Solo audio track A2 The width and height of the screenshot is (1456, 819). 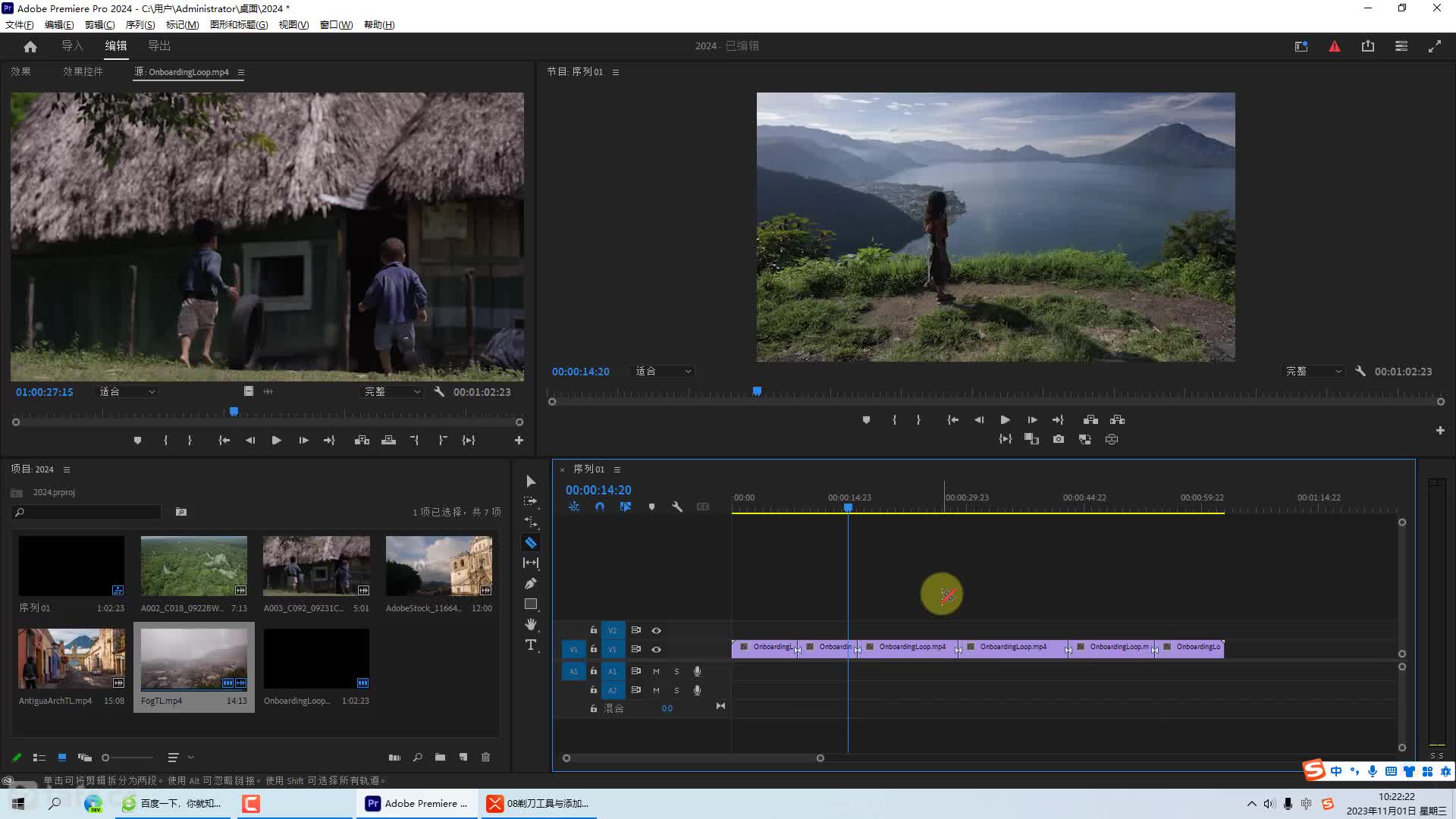click(x=676, y=690)
